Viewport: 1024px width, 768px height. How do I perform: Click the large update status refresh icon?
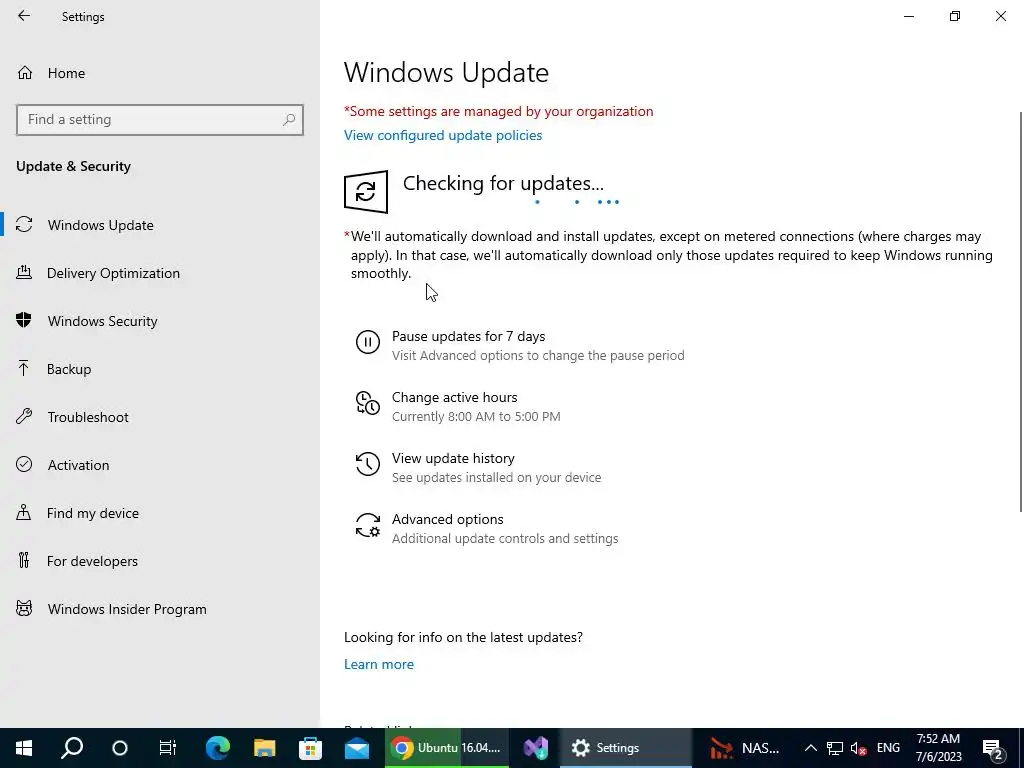[x=366, y=192]
